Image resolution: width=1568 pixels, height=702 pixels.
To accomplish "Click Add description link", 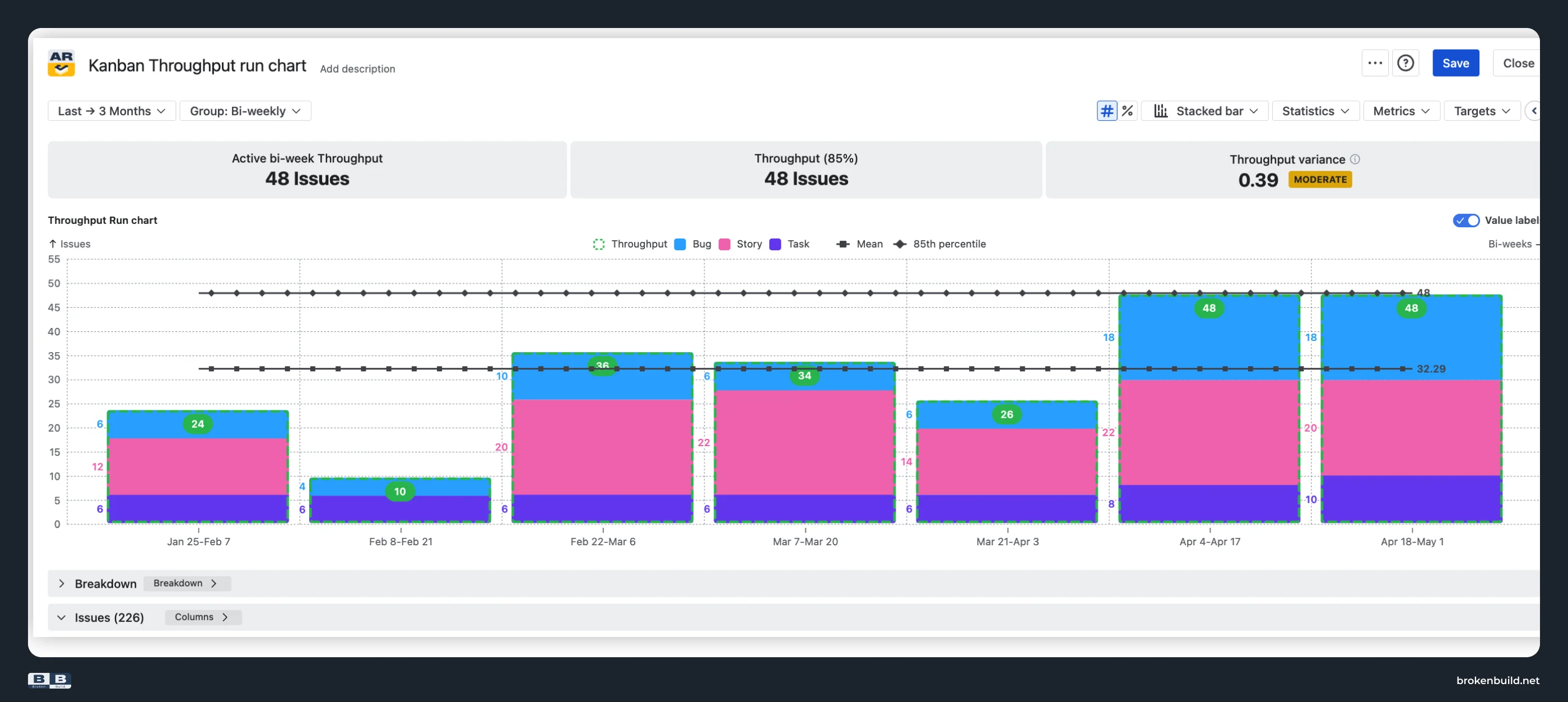I will [357, 69].
